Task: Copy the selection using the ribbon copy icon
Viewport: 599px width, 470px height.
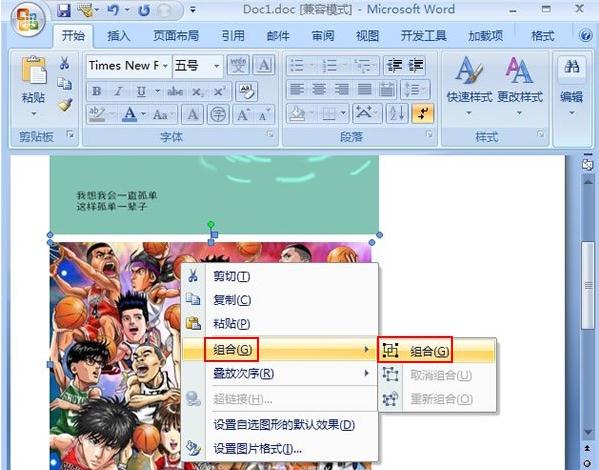Action: (65, 83)
